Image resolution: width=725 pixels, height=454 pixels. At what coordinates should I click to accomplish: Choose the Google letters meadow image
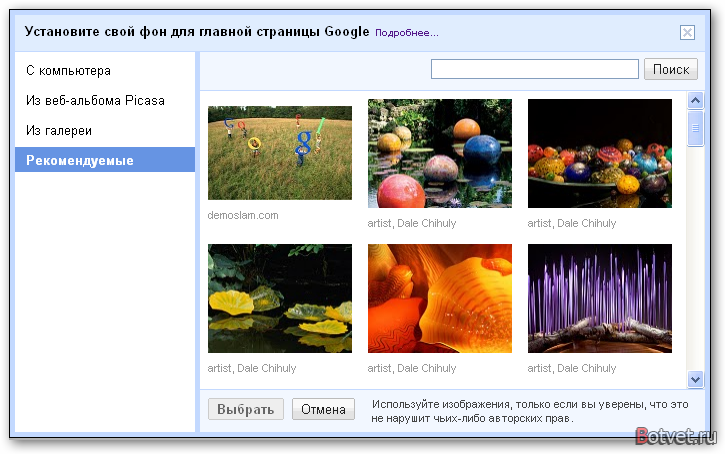click(280, 153)
